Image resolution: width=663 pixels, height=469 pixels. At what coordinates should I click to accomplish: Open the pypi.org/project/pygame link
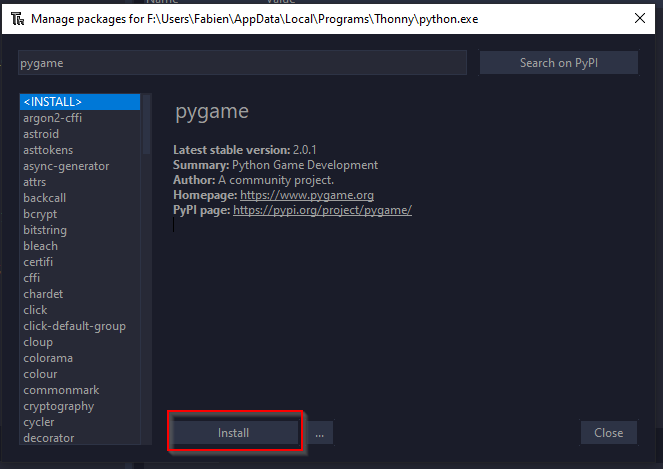click(x=322, y=210)
